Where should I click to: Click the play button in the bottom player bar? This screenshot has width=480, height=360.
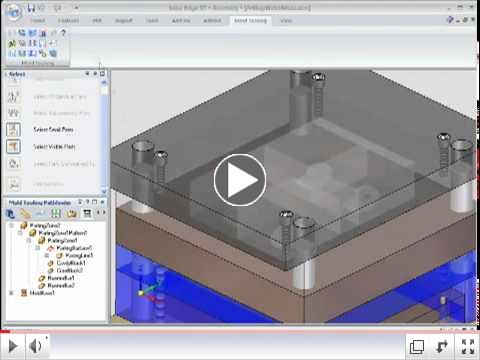(x=13, y=346)
